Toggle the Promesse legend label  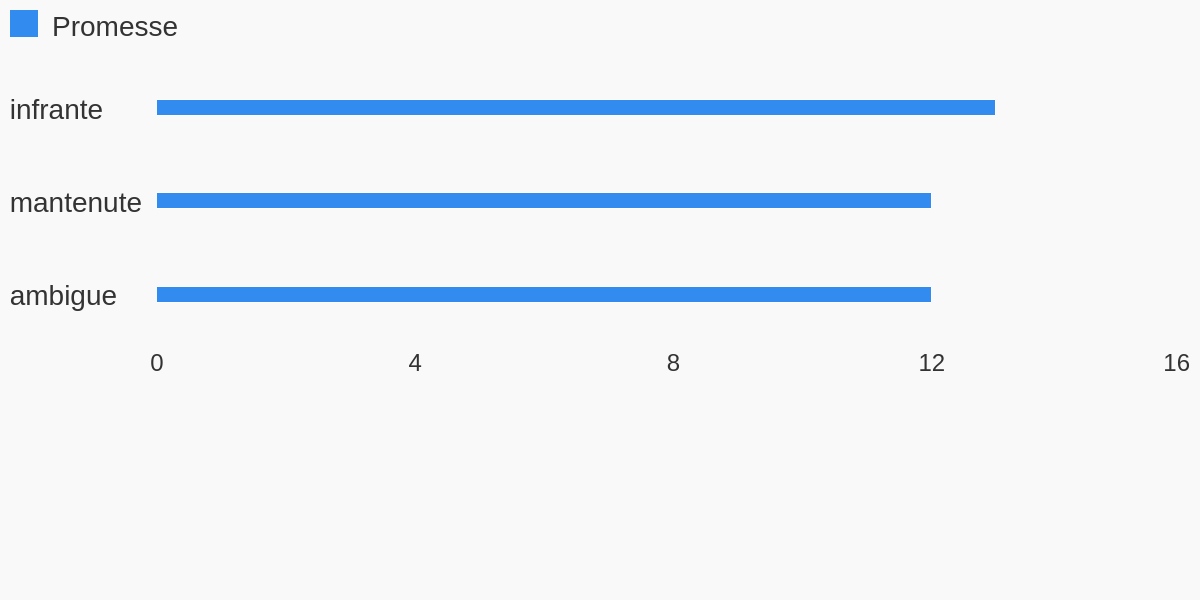115,27
